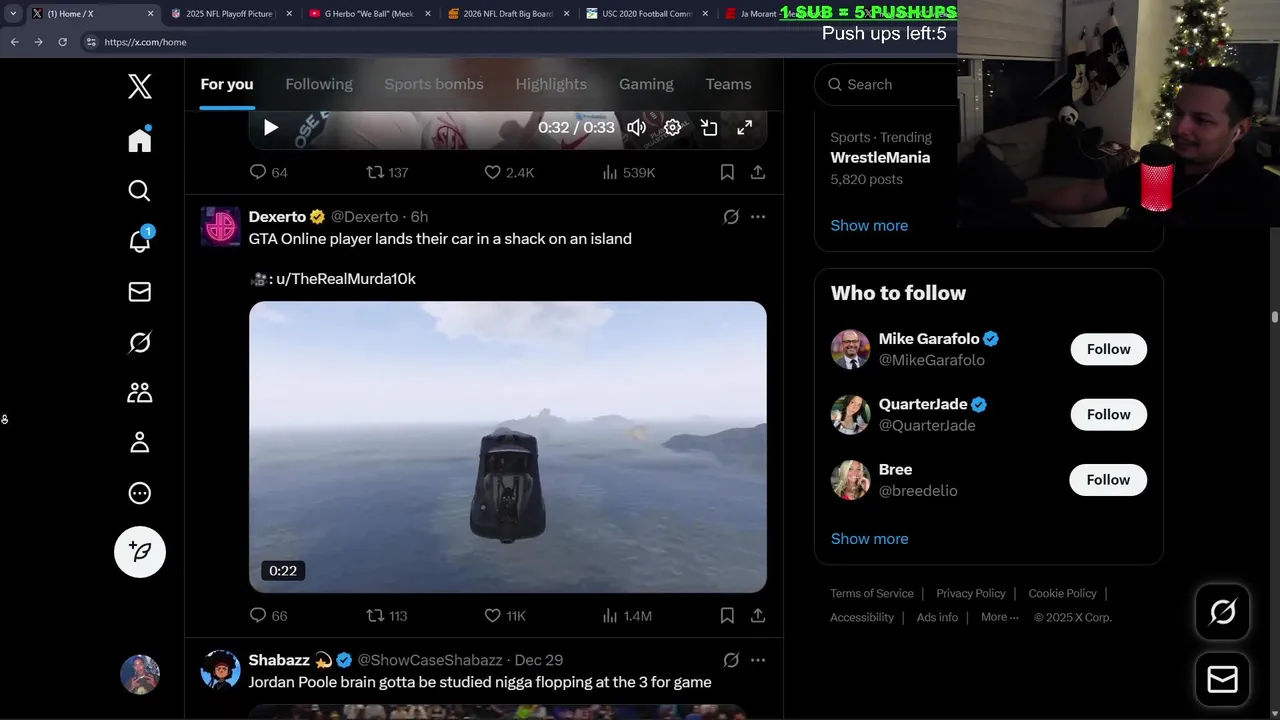Expand the footer More menu

(999, 617)
